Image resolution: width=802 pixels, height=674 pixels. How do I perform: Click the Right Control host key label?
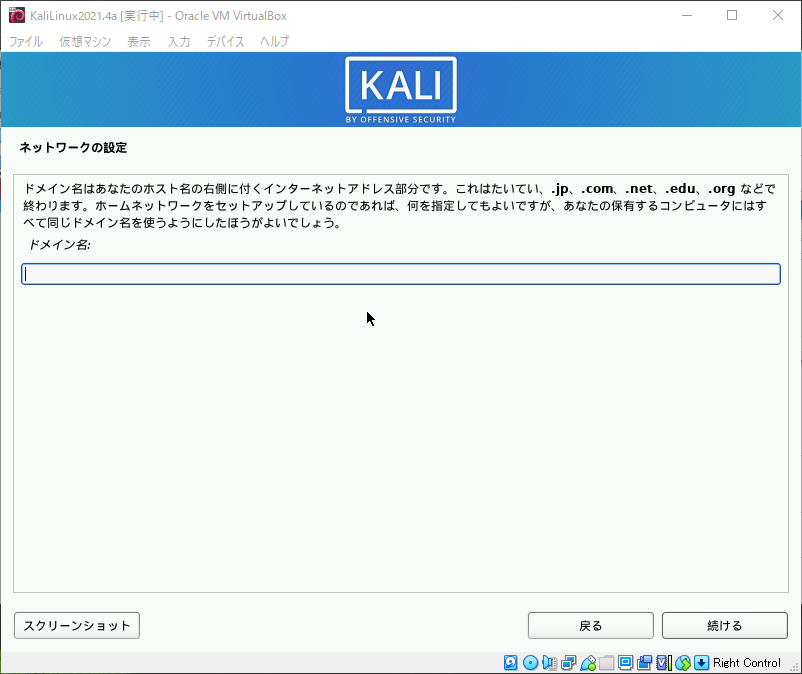coord(747,663)
